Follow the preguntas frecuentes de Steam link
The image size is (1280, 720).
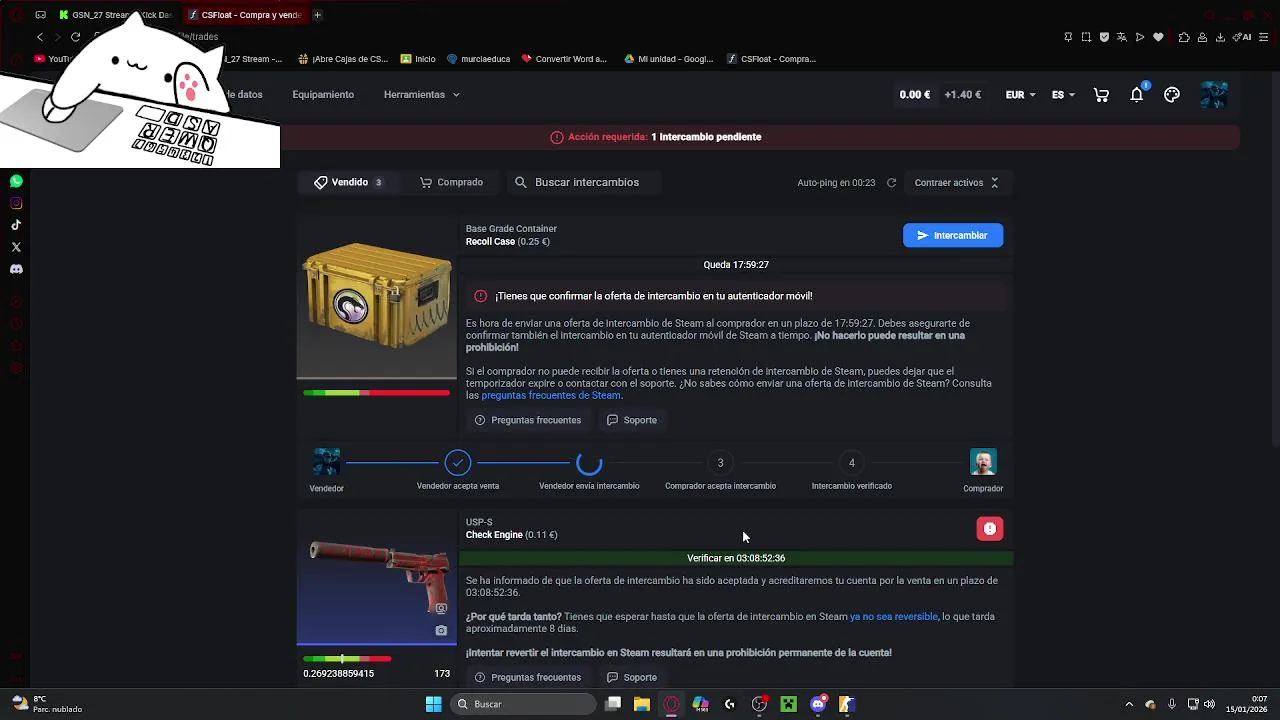[551, 396]
